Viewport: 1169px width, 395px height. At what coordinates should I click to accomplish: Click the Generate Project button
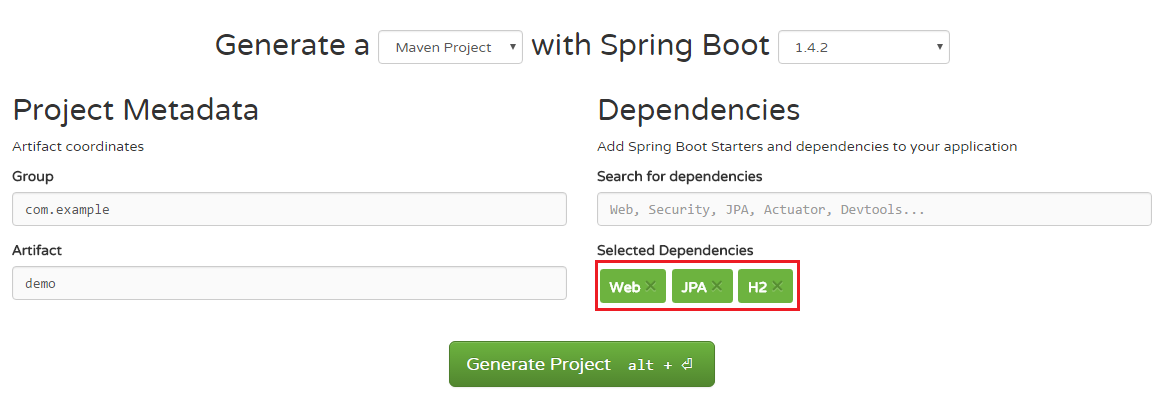[x=582, y=364]
